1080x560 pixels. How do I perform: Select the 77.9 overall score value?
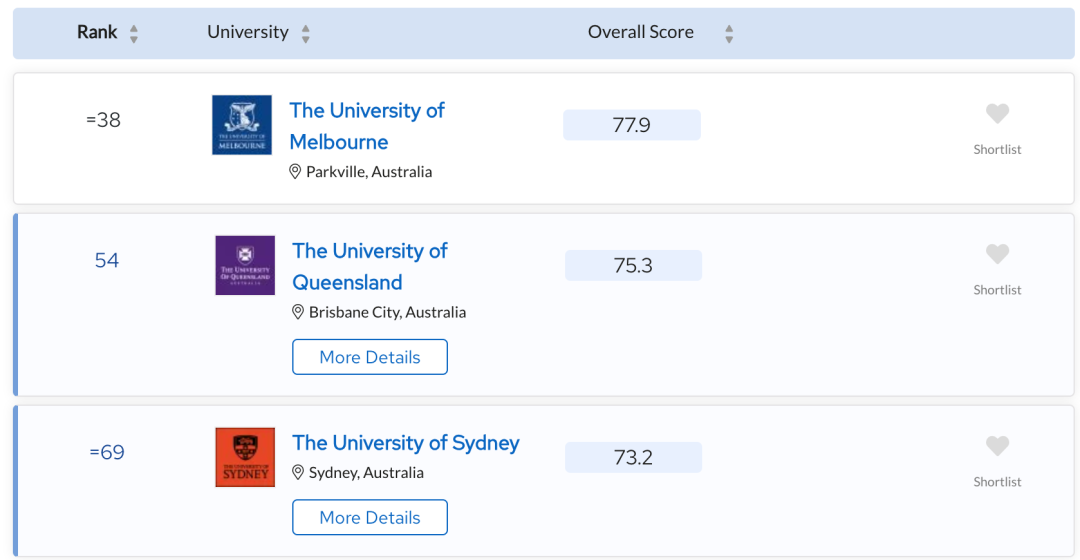[x=632, y=125]
